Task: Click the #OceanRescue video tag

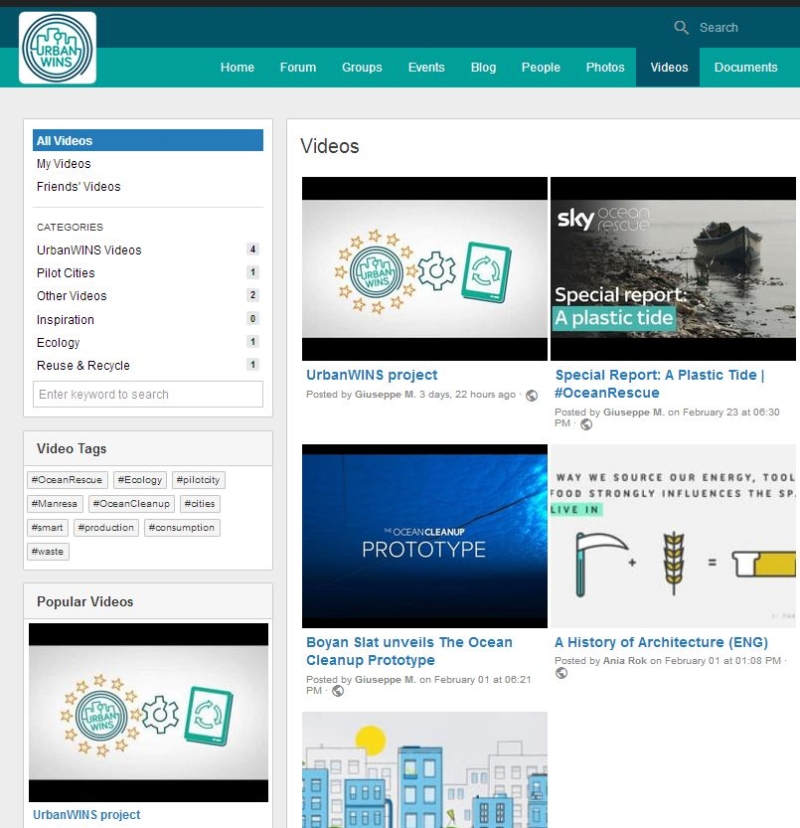Action: (67, 480)
